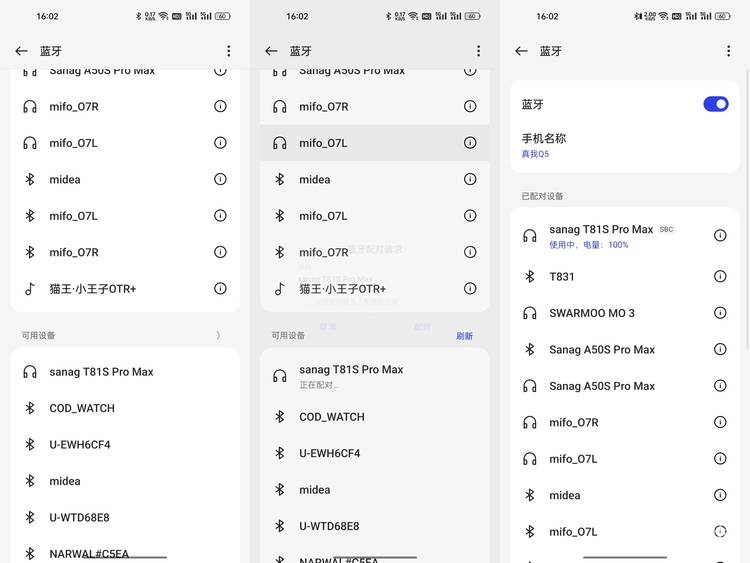This screenshot has width=750, height=563.
Task: Middle screen: info for 猫王·小王子OTR+
Action: click(x=470, y=288)
